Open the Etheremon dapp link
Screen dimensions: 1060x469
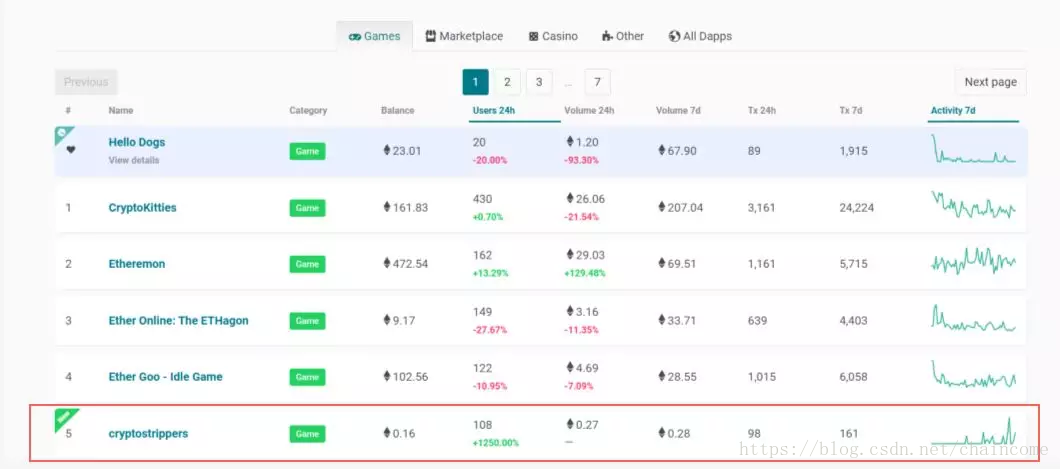(137, 264)
